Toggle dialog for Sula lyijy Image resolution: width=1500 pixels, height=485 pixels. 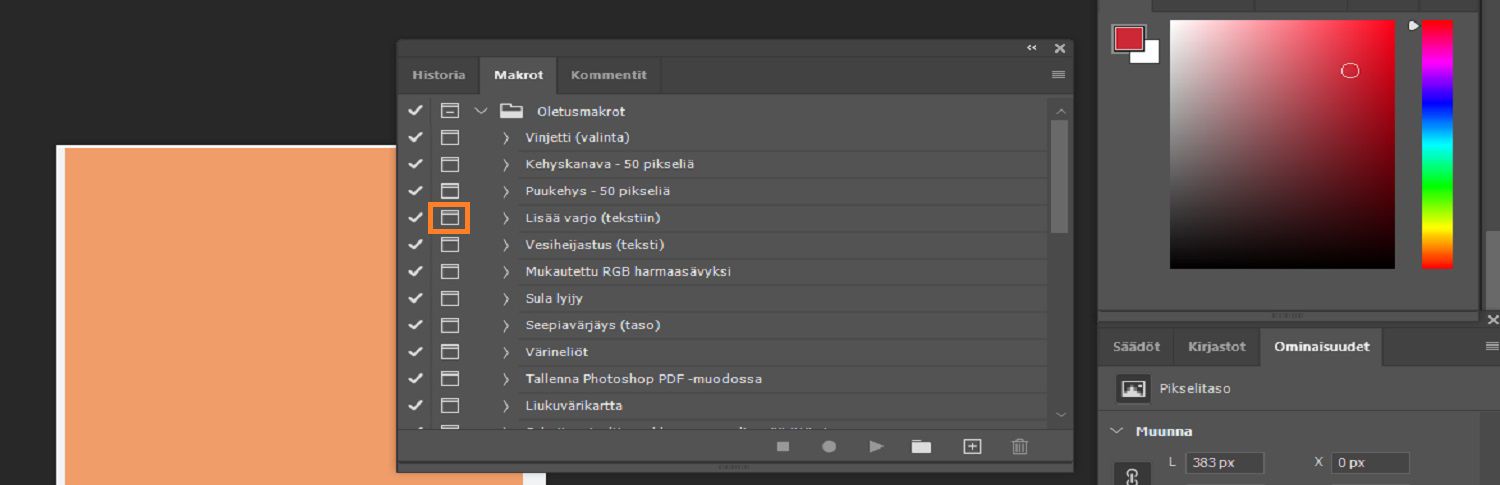(x=450, y=298)
